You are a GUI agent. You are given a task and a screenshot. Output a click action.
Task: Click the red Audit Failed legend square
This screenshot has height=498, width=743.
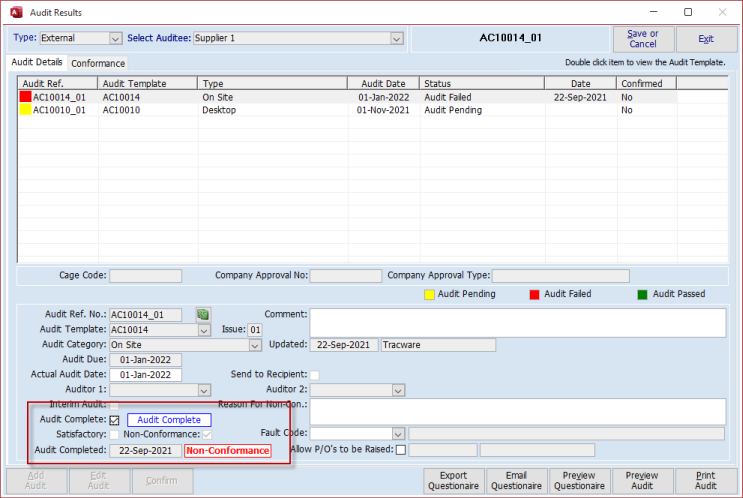pyautogui.click(x=534, y=294)
